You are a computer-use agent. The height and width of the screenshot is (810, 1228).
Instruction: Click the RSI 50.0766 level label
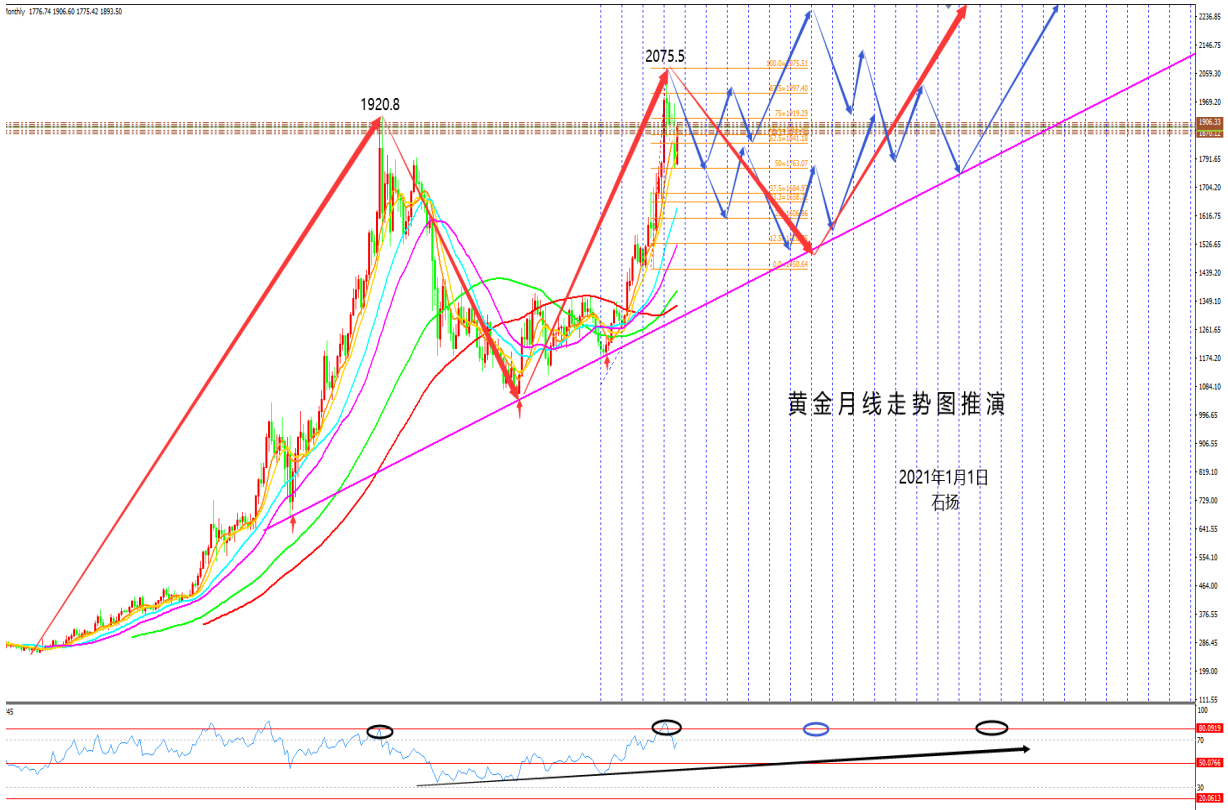click(1210, 764)
